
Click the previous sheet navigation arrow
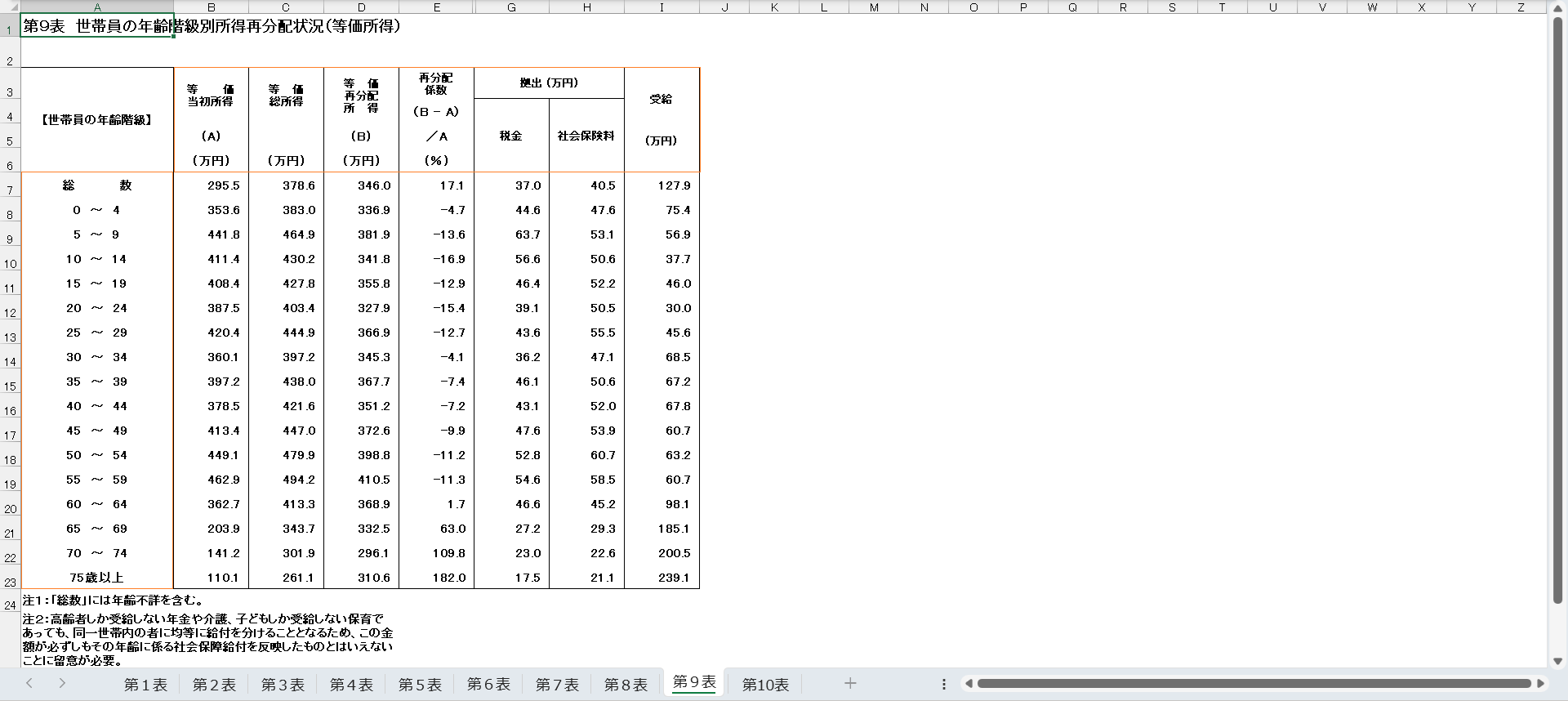pyautogui.click(x=29, y=683)
